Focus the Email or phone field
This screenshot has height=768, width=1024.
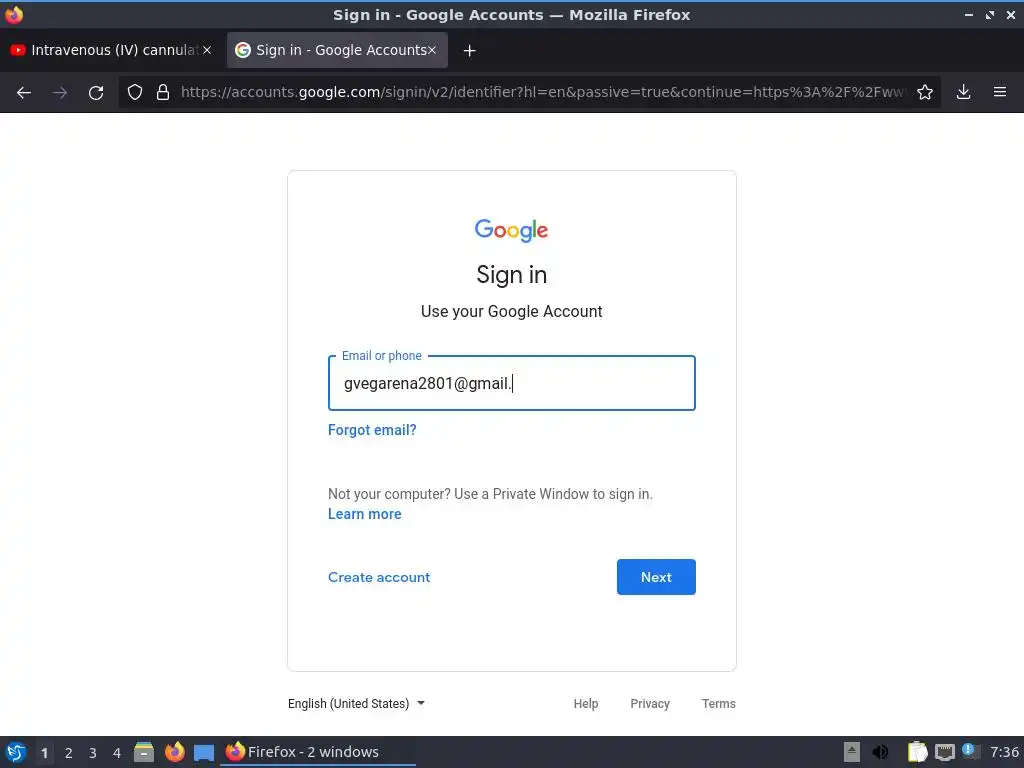pyautogui.click(x=511, y=383)
